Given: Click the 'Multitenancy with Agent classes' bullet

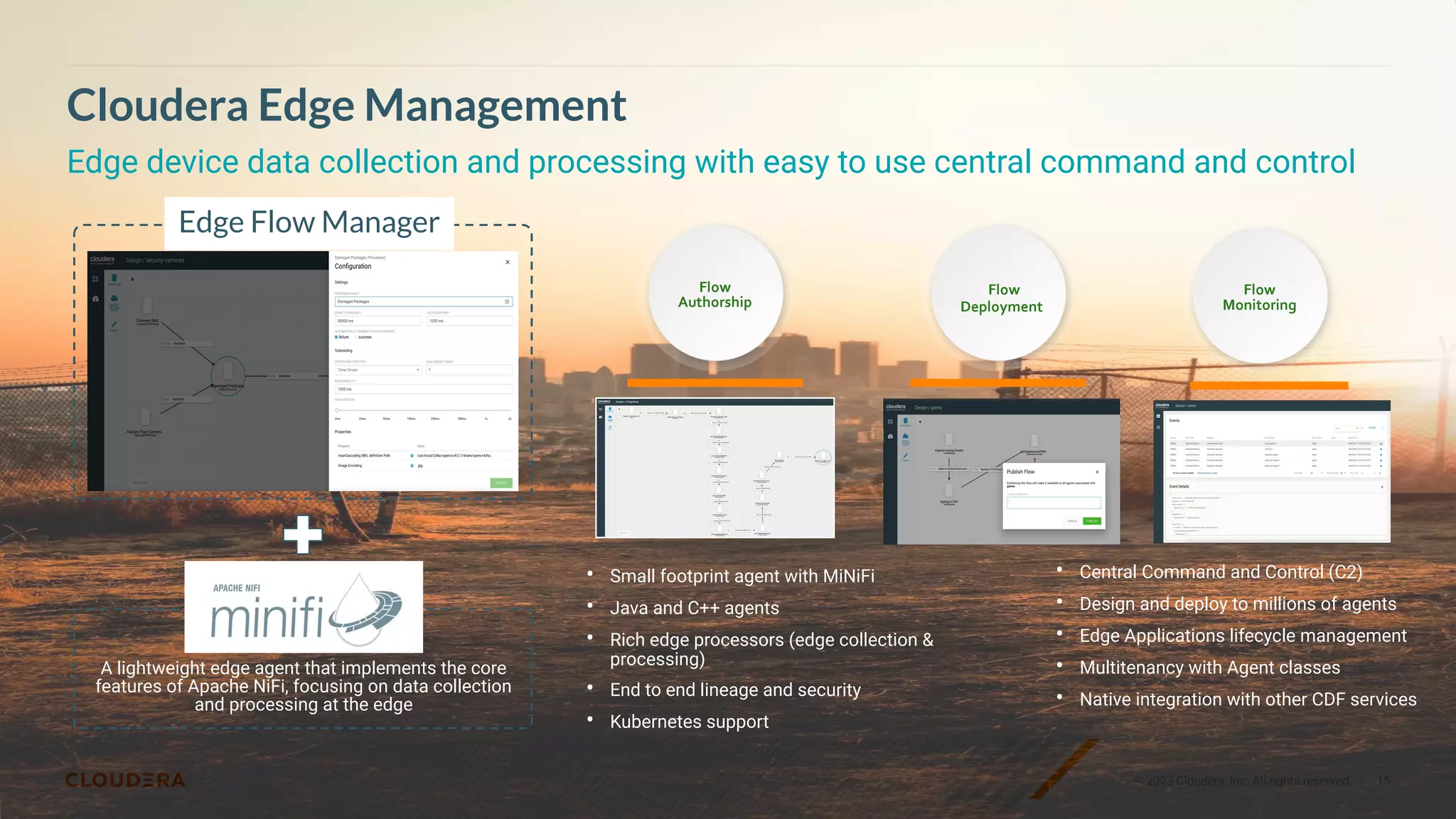Looking at the screenshot, I should click(1210, 668).
